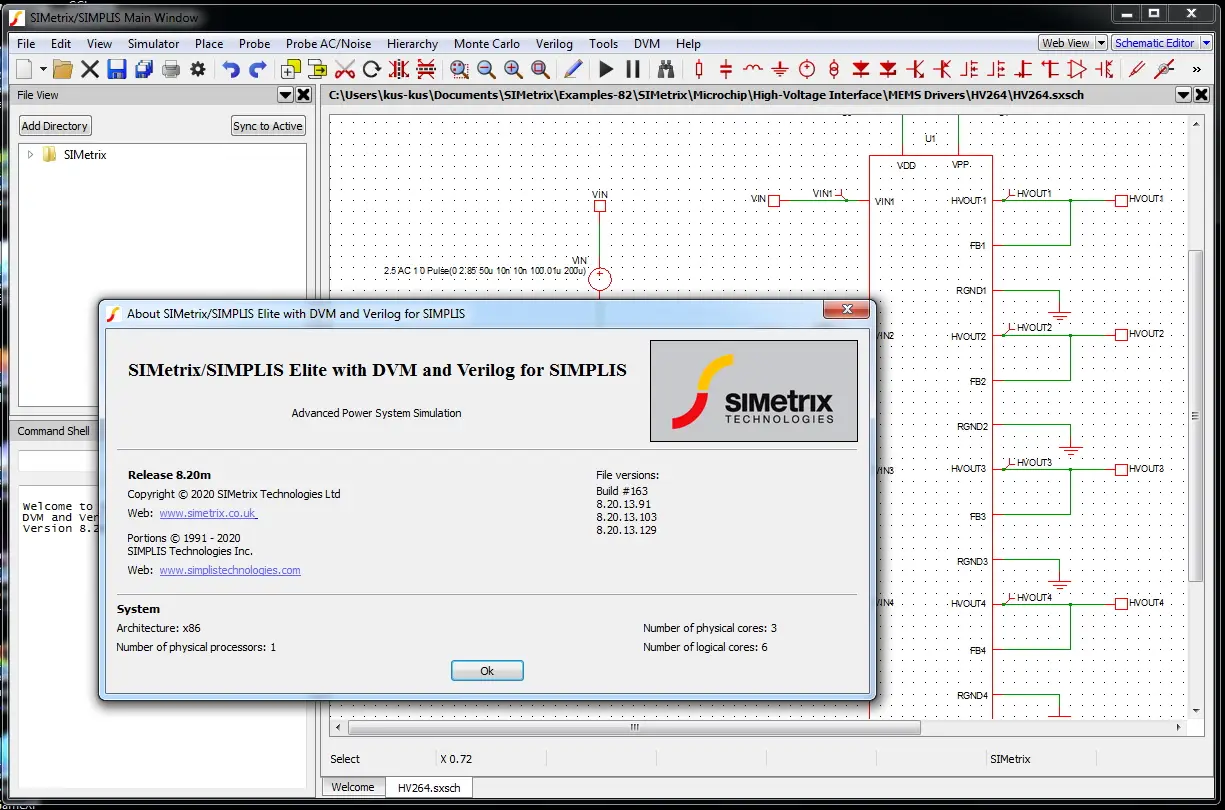Cut selection with the red scissors icon
This screenshot has width=1225, height=810.
[x=345, y=69]
